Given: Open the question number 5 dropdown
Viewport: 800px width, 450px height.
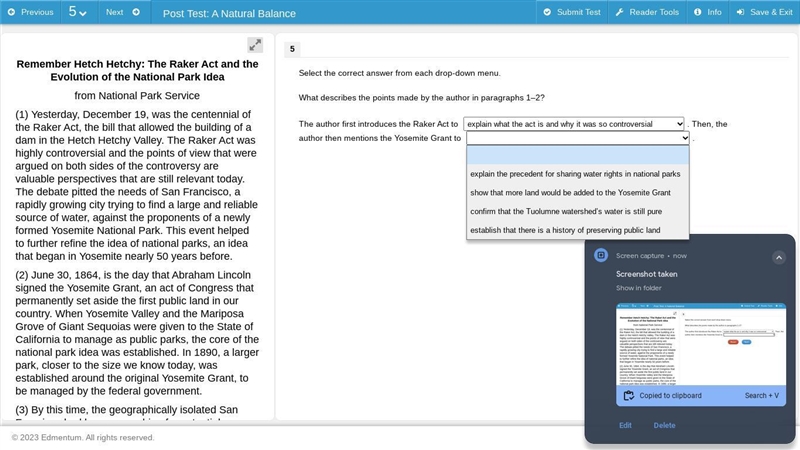Looking at the screenshot, I should (77, 12).
